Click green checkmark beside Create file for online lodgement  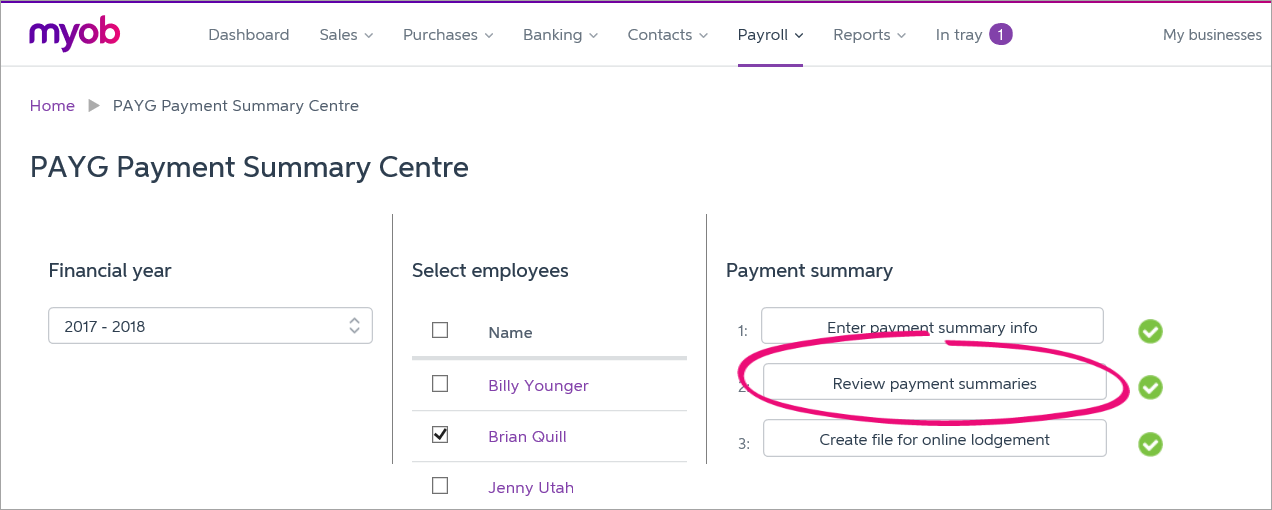[x=1150, y=443]
